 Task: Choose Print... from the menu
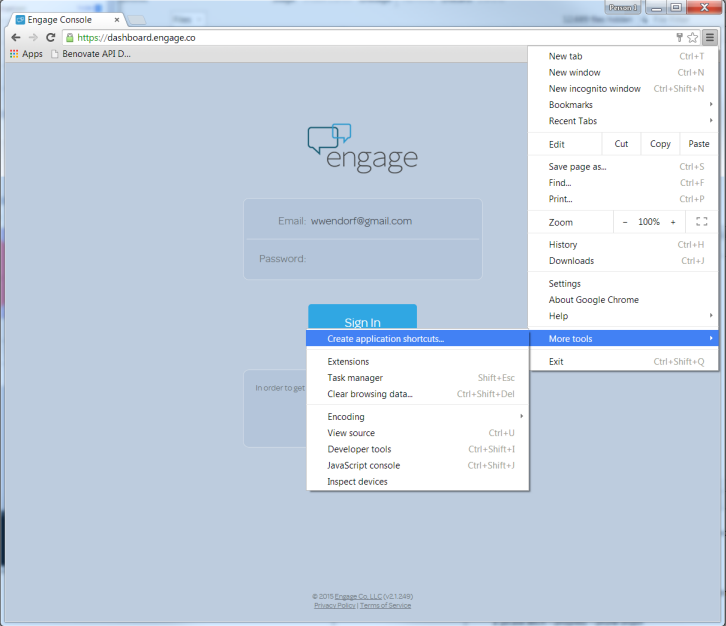coord(623,199)
